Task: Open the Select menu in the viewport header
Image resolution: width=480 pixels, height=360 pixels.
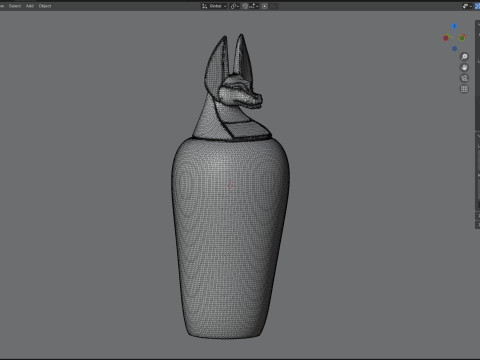Action: click(15, 6)
